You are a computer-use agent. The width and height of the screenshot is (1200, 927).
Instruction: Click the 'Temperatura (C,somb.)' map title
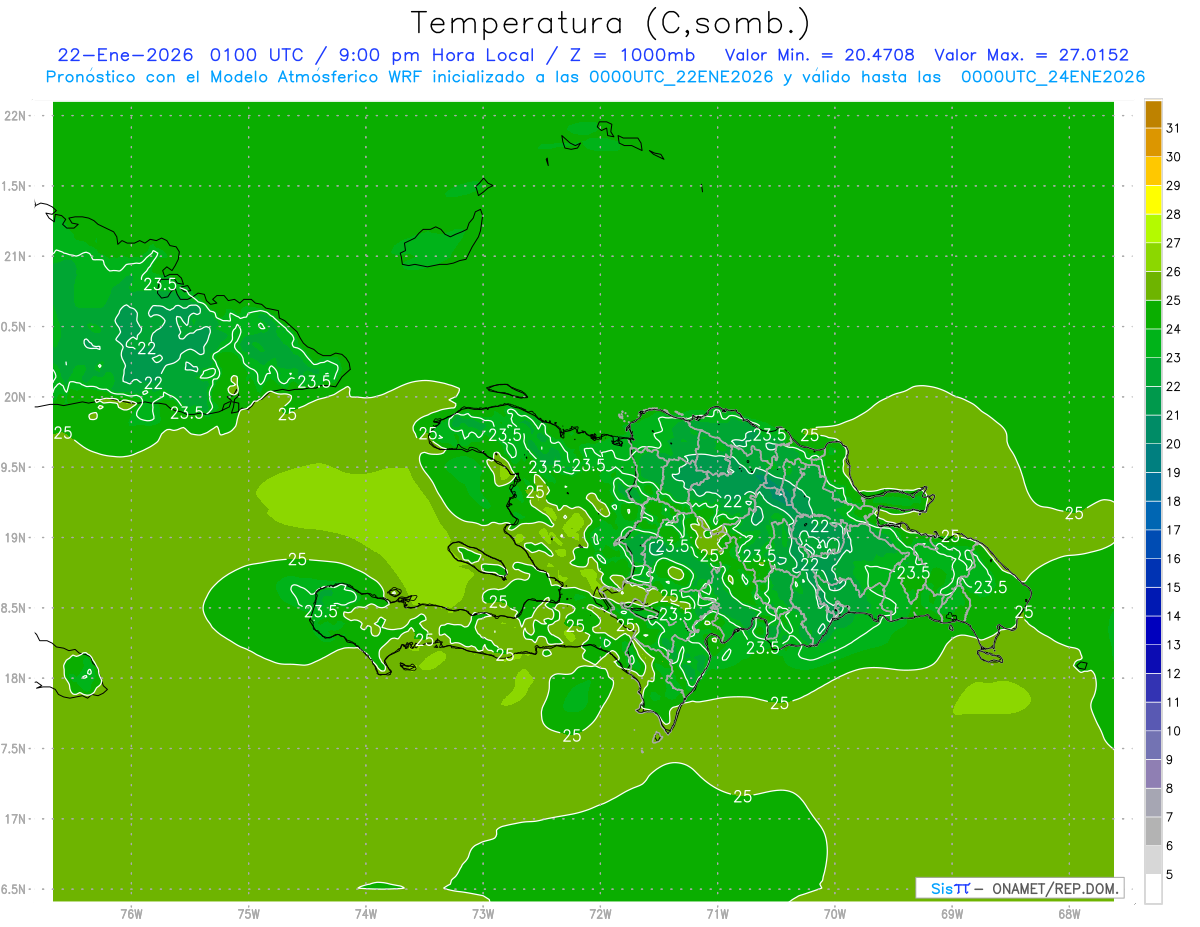[610, 23]
